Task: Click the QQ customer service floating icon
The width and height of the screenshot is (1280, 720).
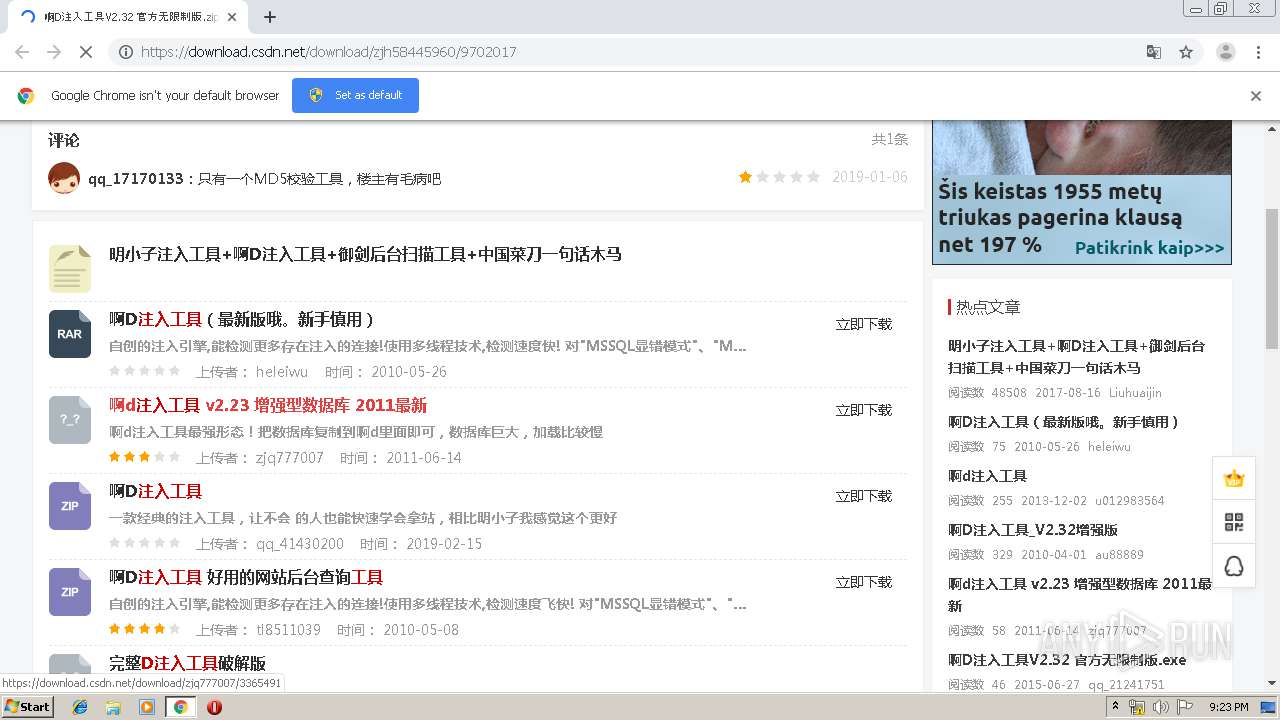Action: (1234, 566)
